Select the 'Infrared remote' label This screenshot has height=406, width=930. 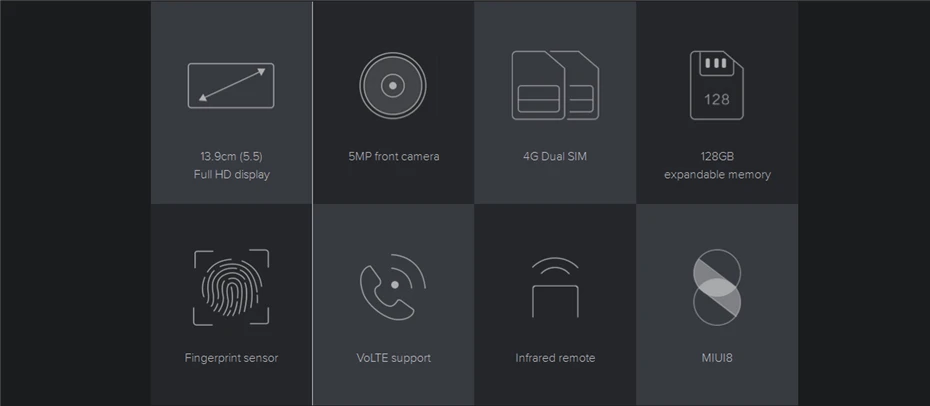pos(555,358)
